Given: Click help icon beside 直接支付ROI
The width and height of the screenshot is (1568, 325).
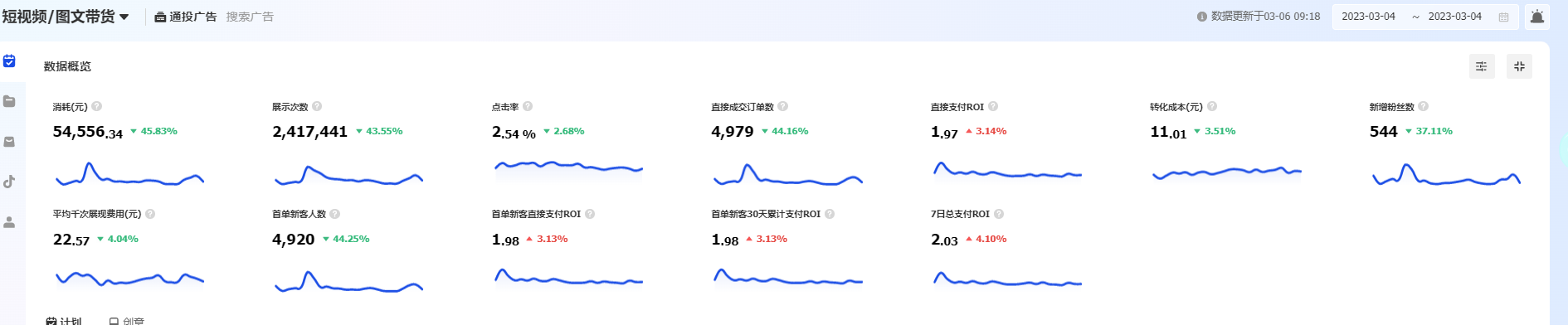Looking at the screenshot, I should [993, 106].
